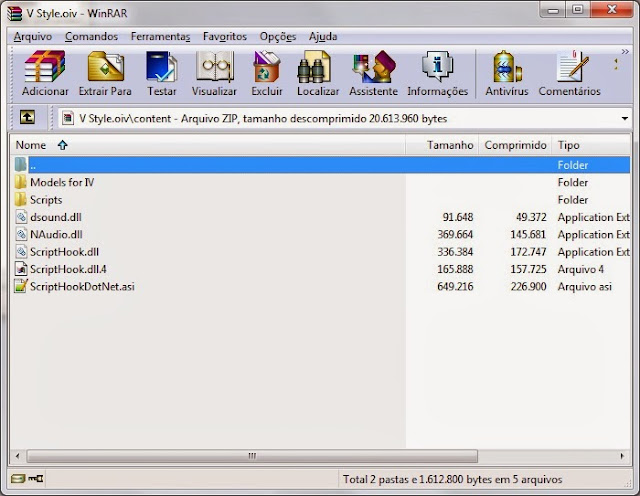This screenshot has width=640, height=496.
Task: Expand the address bar path dropdown
Action: pos(624,118)
